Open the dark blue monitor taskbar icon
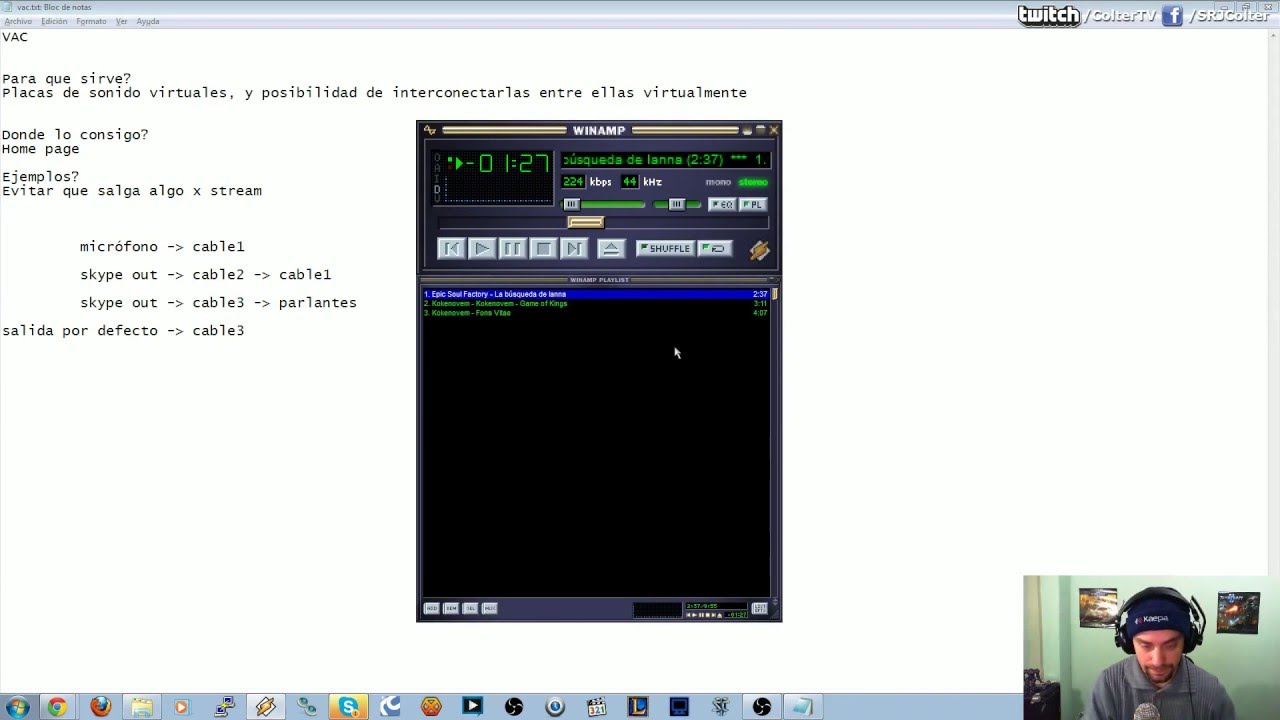Screen dimensions: 1280x720 (x=679, y=707)
